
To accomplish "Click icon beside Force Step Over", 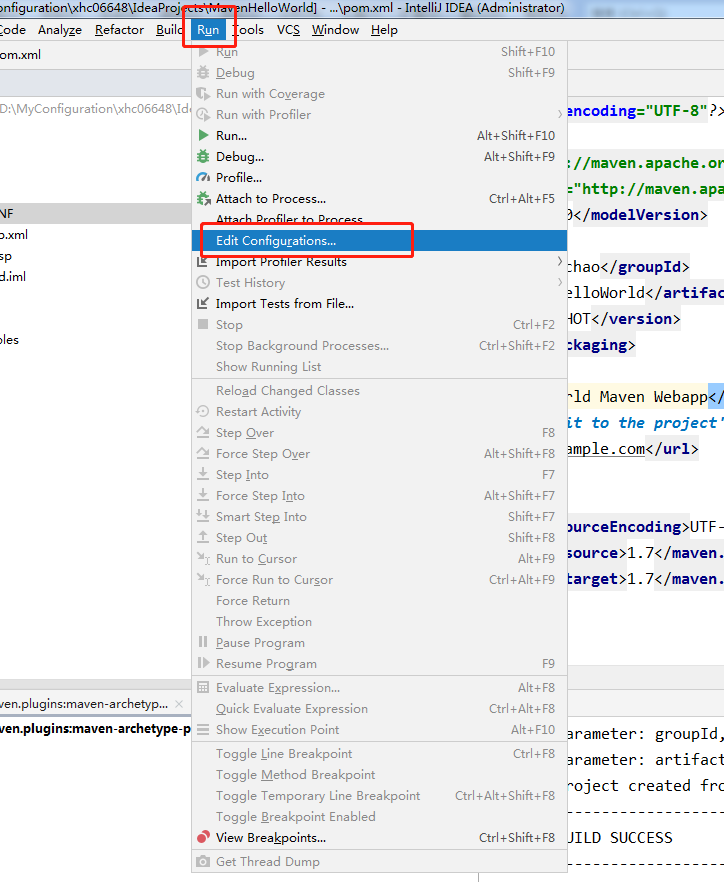I will click(203, 453).
